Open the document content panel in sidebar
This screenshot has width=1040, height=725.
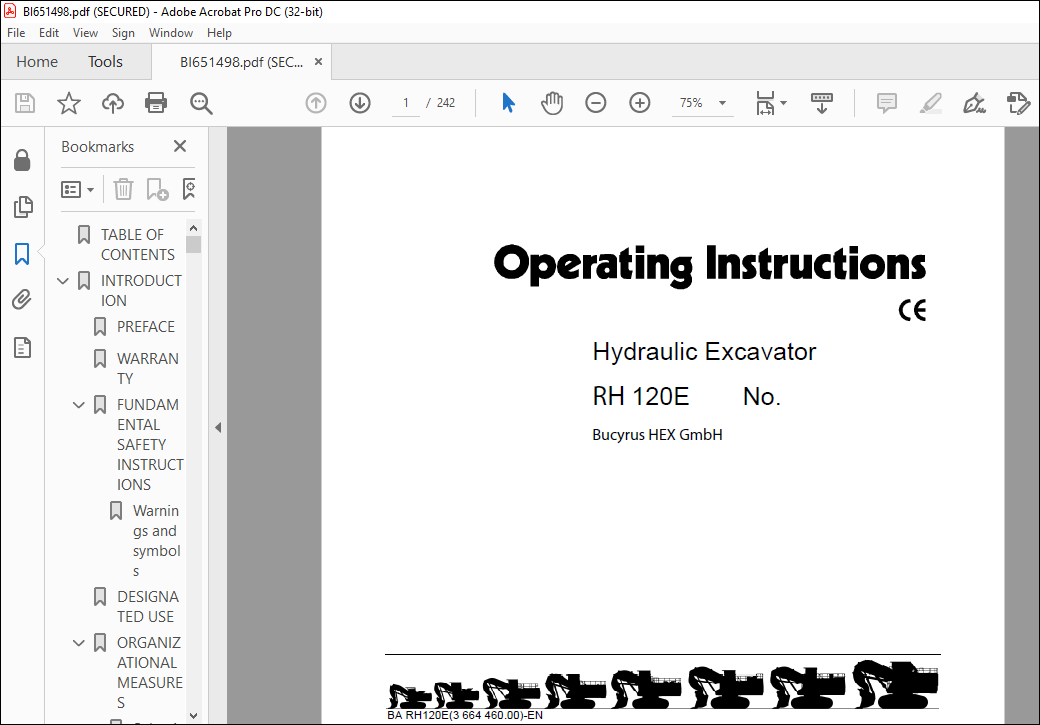23,347
